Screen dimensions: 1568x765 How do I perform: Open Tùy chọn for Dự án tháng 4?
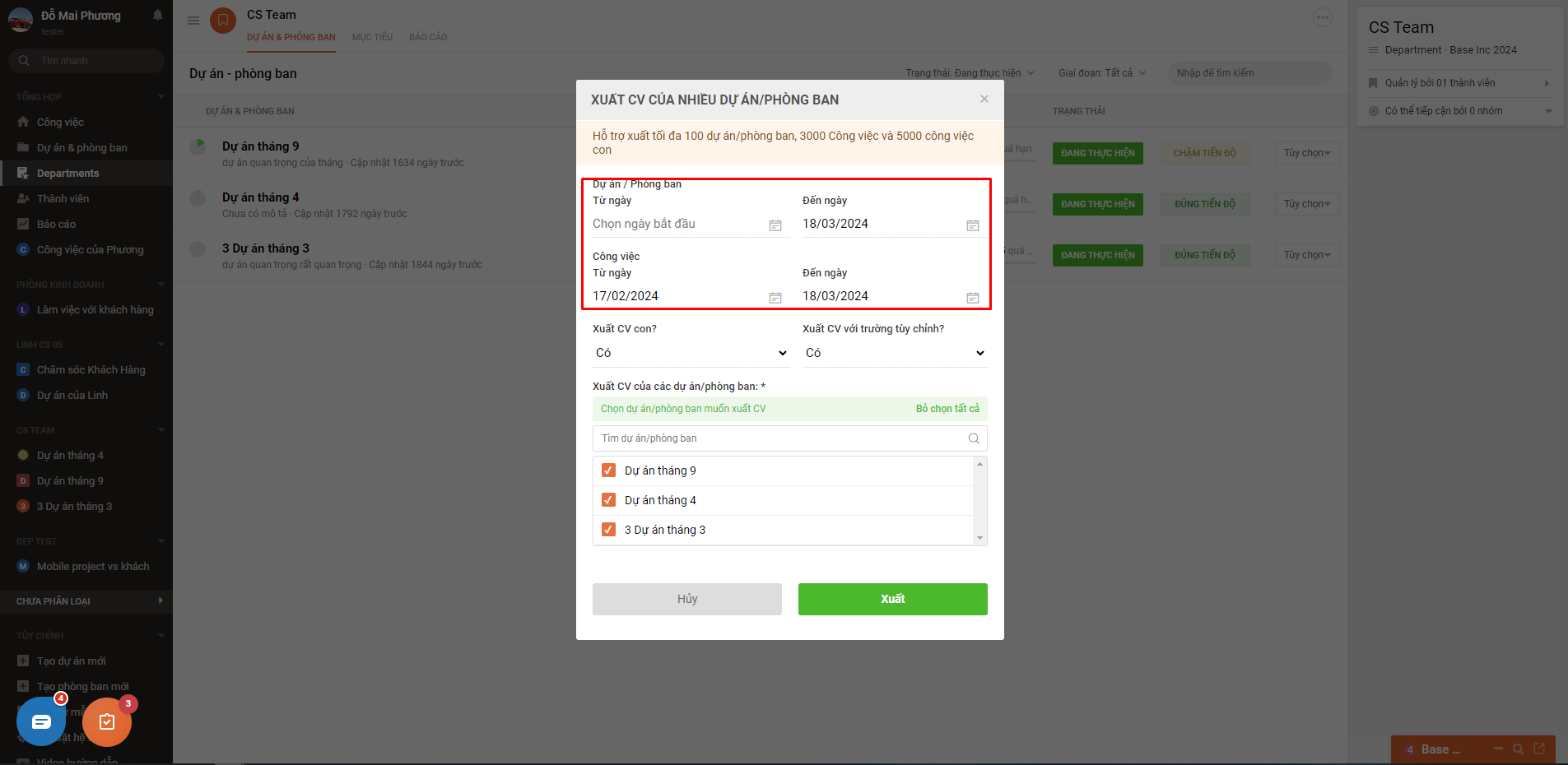tap(1307, 204)
